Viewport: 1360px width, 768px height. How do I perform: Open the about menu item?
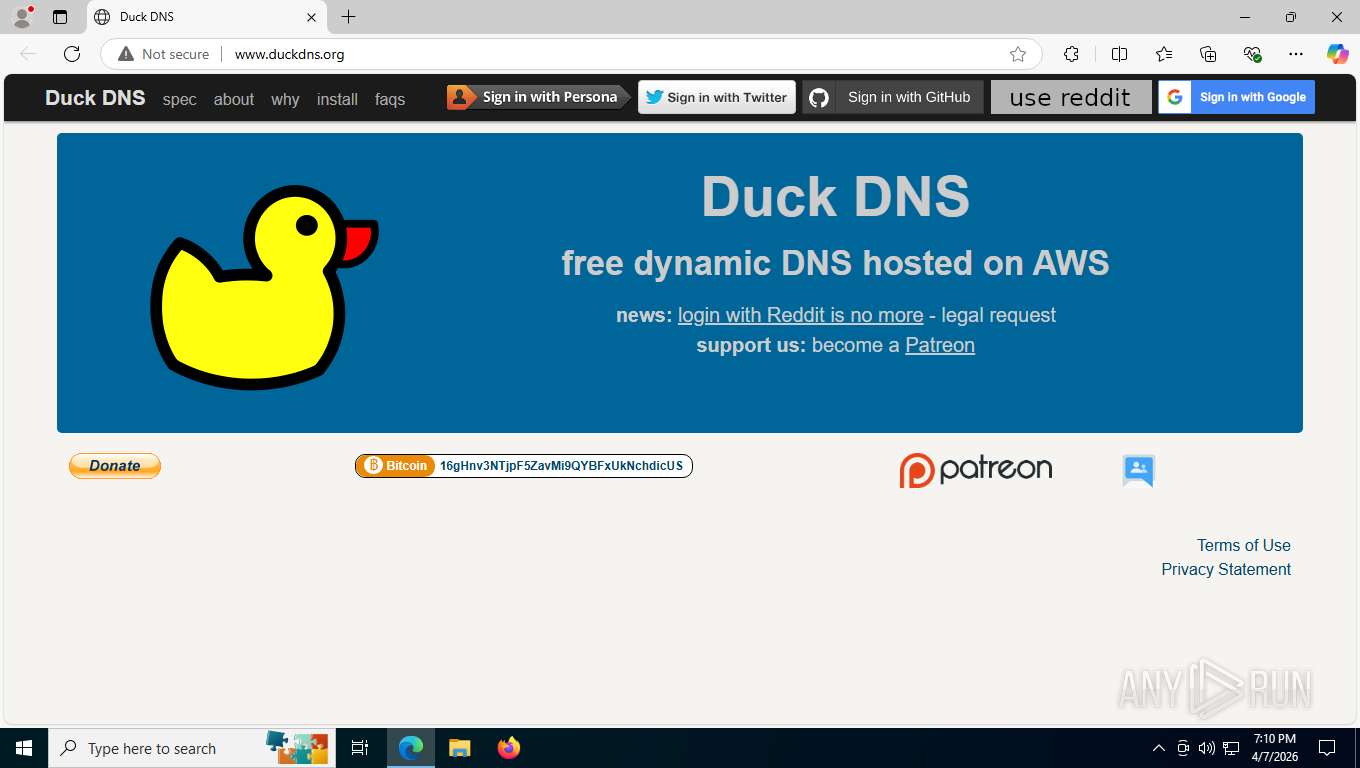point(234,99)
